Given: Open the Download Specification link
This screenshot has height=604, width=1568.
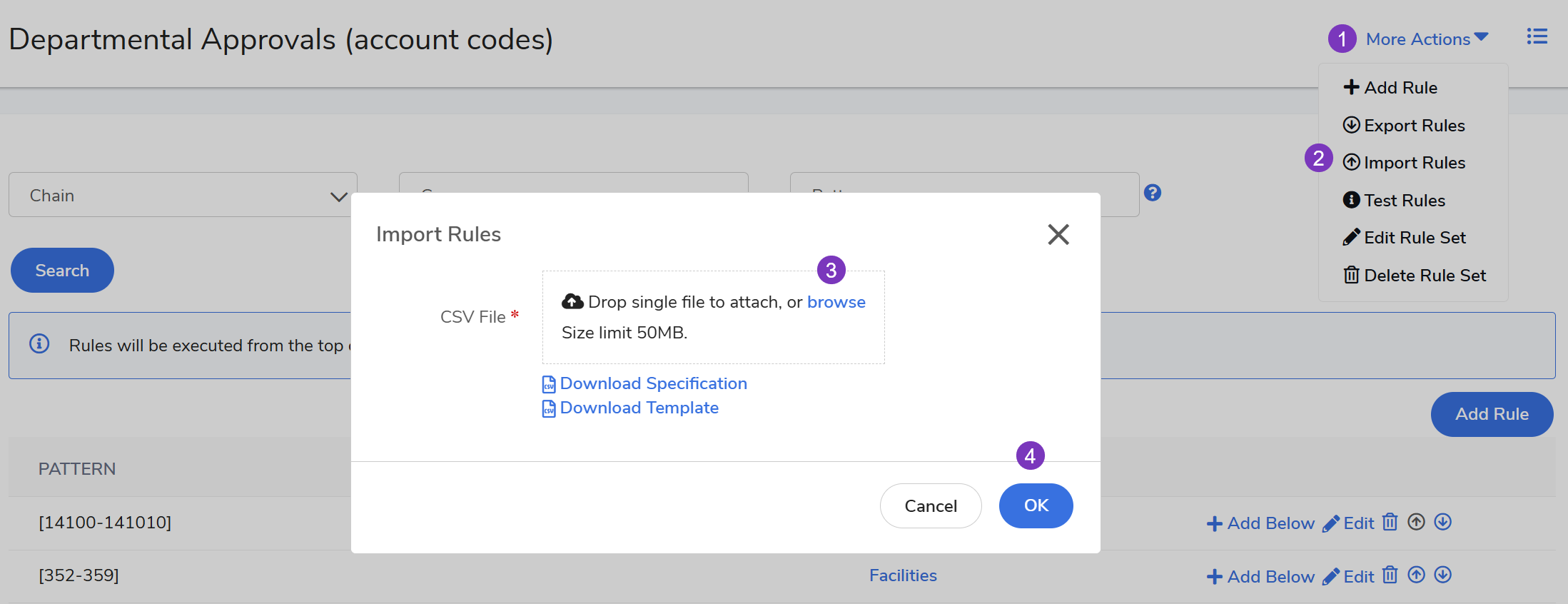Looking at the screenshot, I should click(x=652, y=383).
